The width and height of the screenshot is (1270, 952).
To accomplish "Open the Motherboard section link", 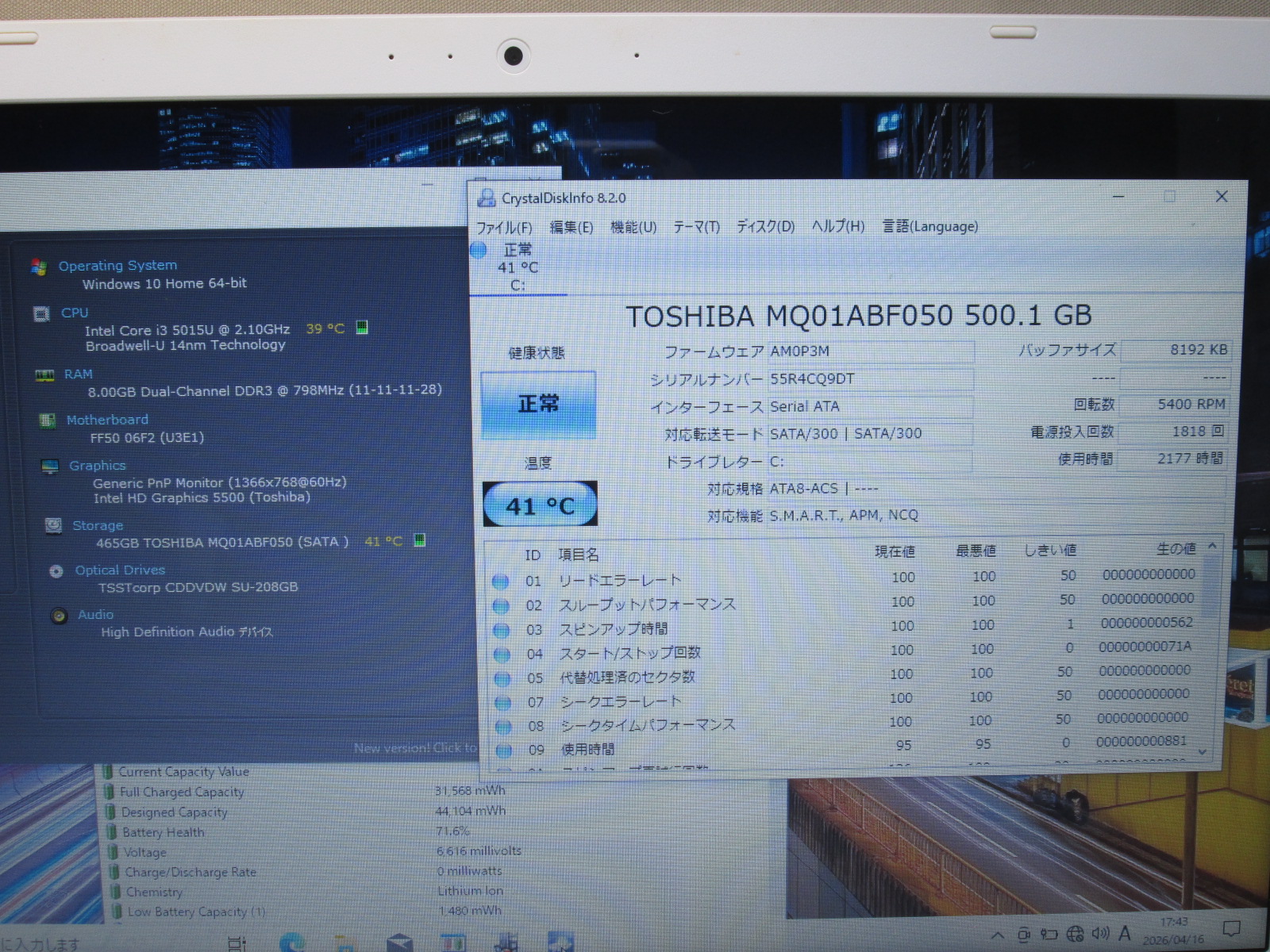I will click(x=107, y=420).
